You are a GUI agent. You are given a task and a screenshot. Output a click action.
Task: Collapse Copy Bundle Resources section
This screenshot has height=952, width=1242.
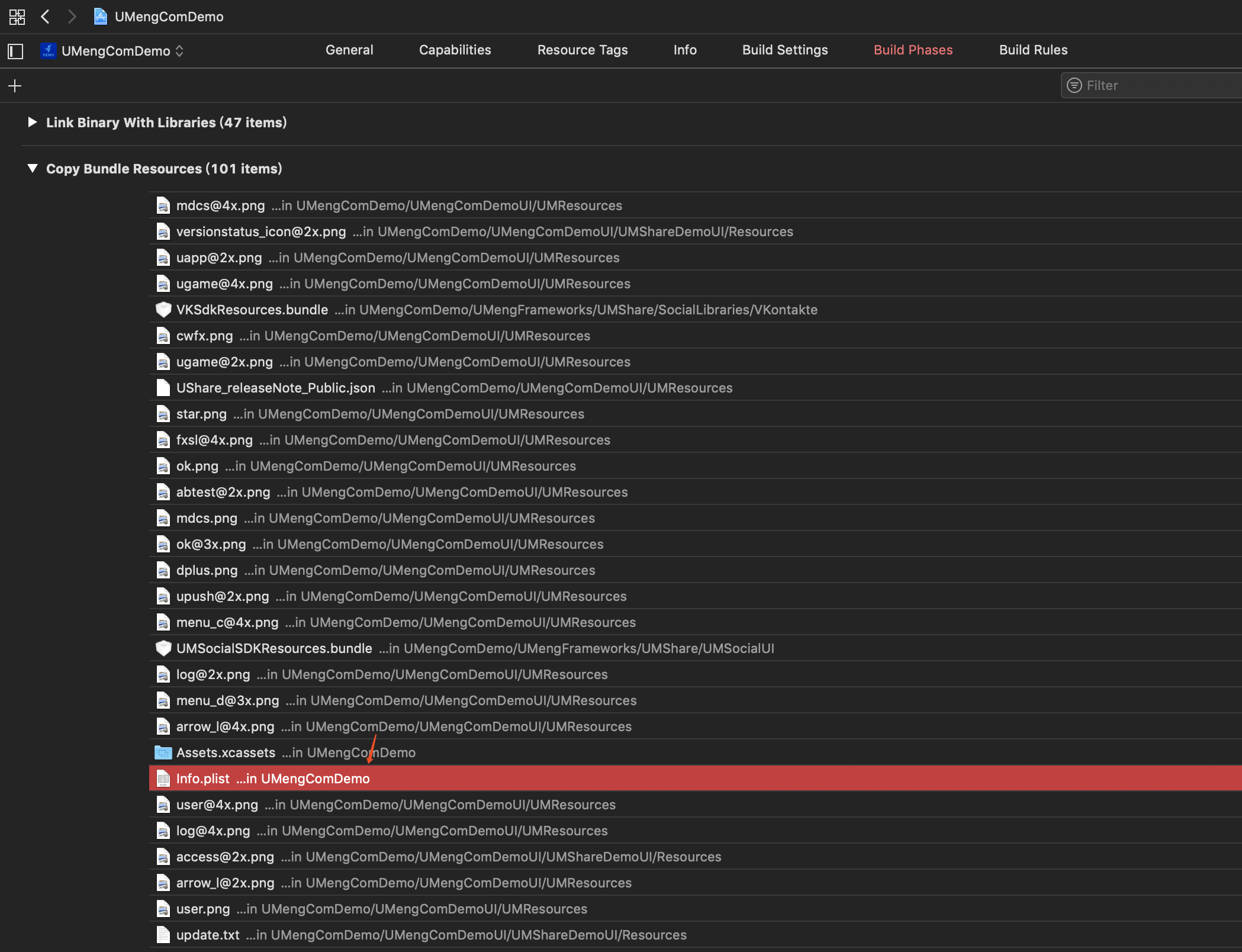(x=33, y=169)
